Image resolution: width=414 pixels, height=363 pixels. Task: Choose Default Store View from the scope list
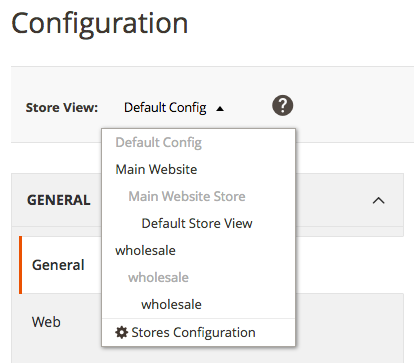coord(197,223)
